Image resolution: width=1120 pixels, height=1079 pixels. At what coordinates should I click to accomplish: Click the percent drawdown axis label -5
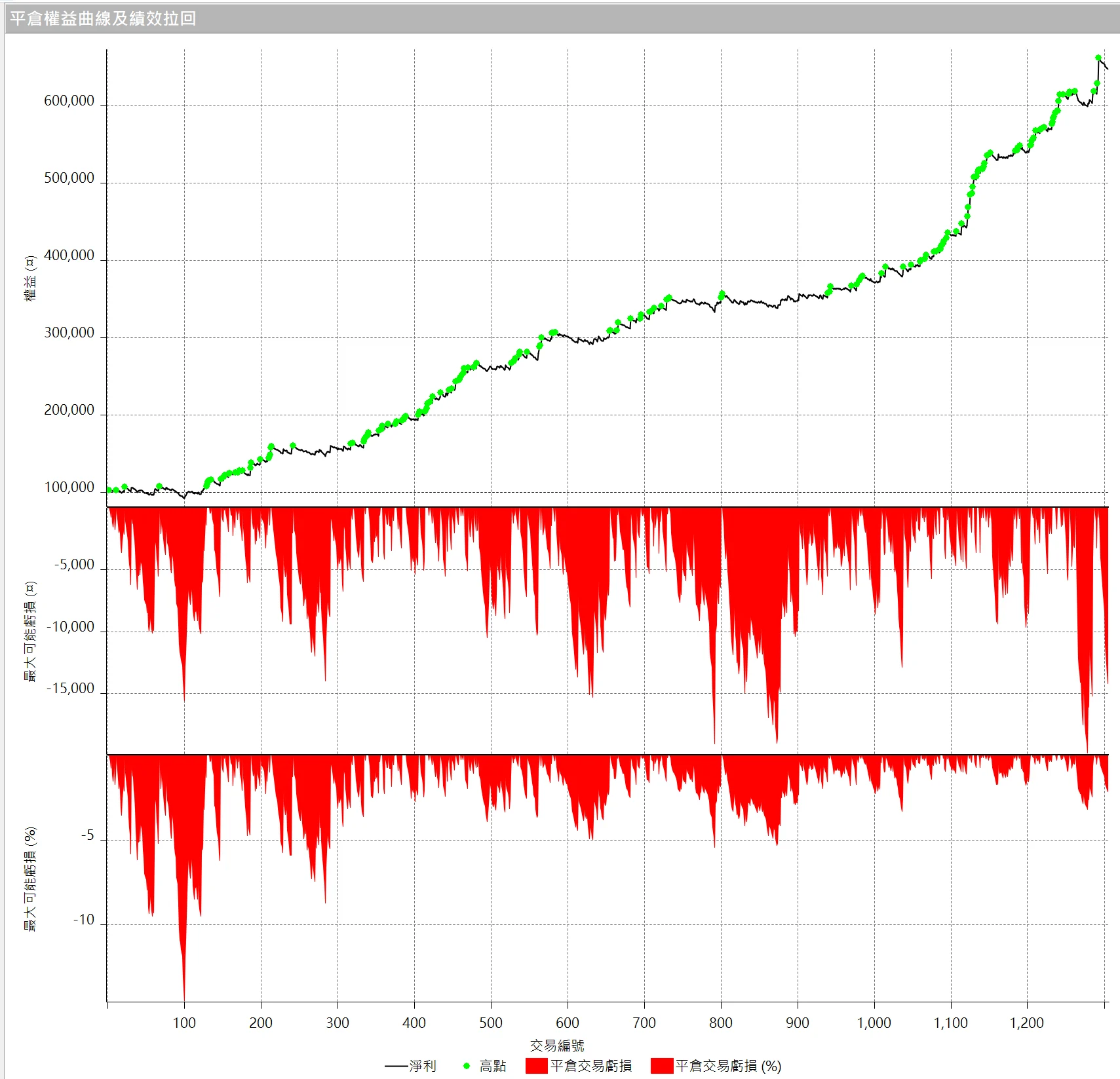coord(88,835)
